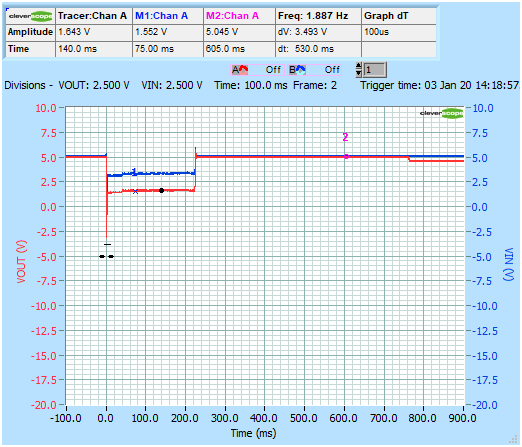This screenshot has height=447, width=522.
Task: Select the black tracer dot on red trace
Action: click(161, 190)
